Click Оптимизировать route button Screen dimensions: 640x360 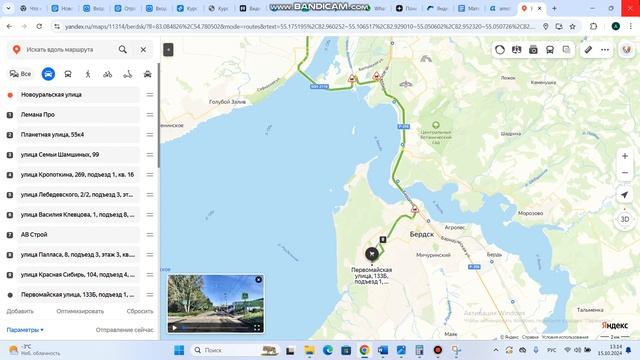[80, 311]
